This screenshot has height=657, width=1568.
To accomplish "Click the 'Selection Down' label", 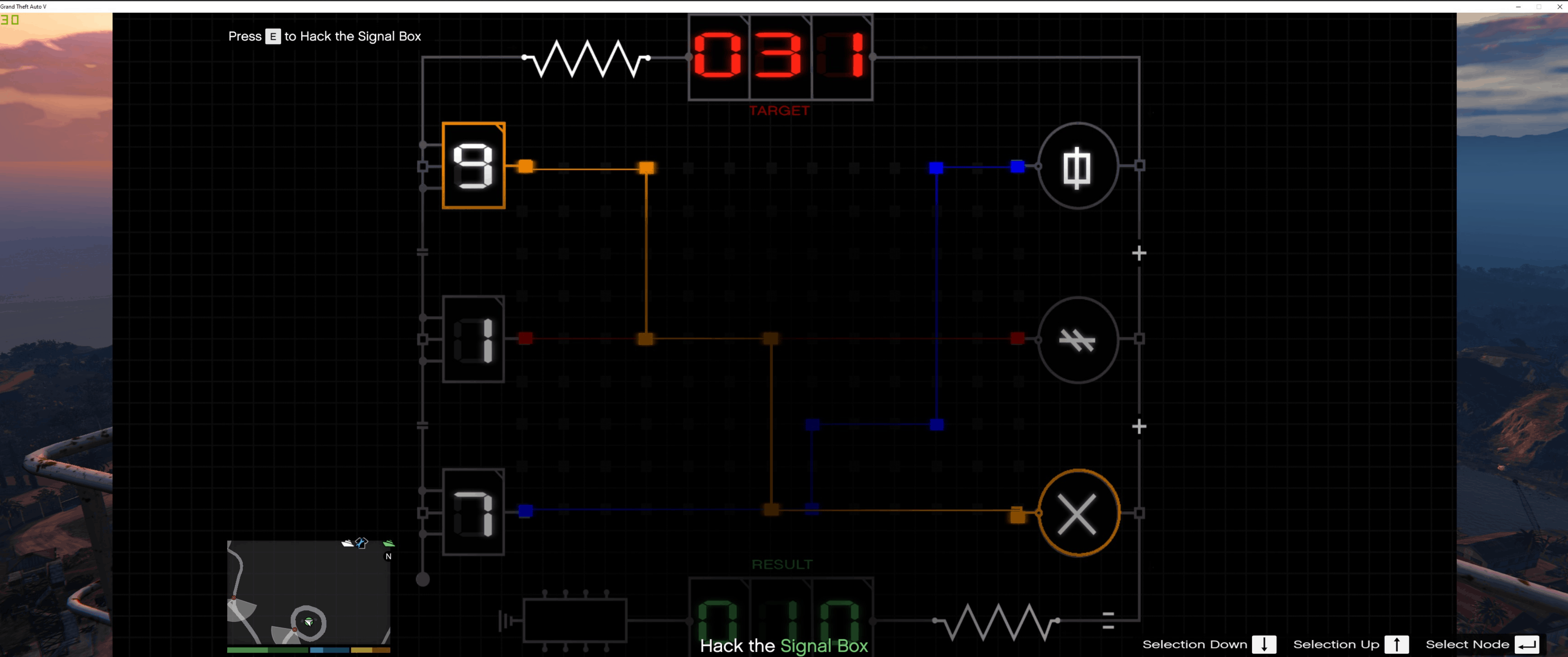I will click(x=1194, y=644).
